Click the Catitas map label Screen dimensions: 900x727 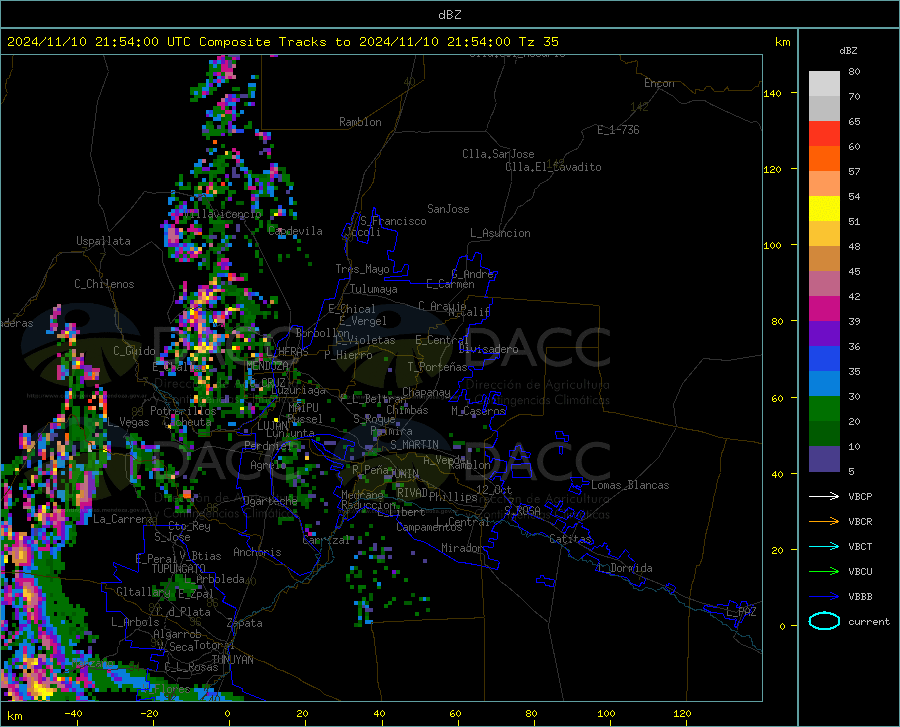point(571,539)
